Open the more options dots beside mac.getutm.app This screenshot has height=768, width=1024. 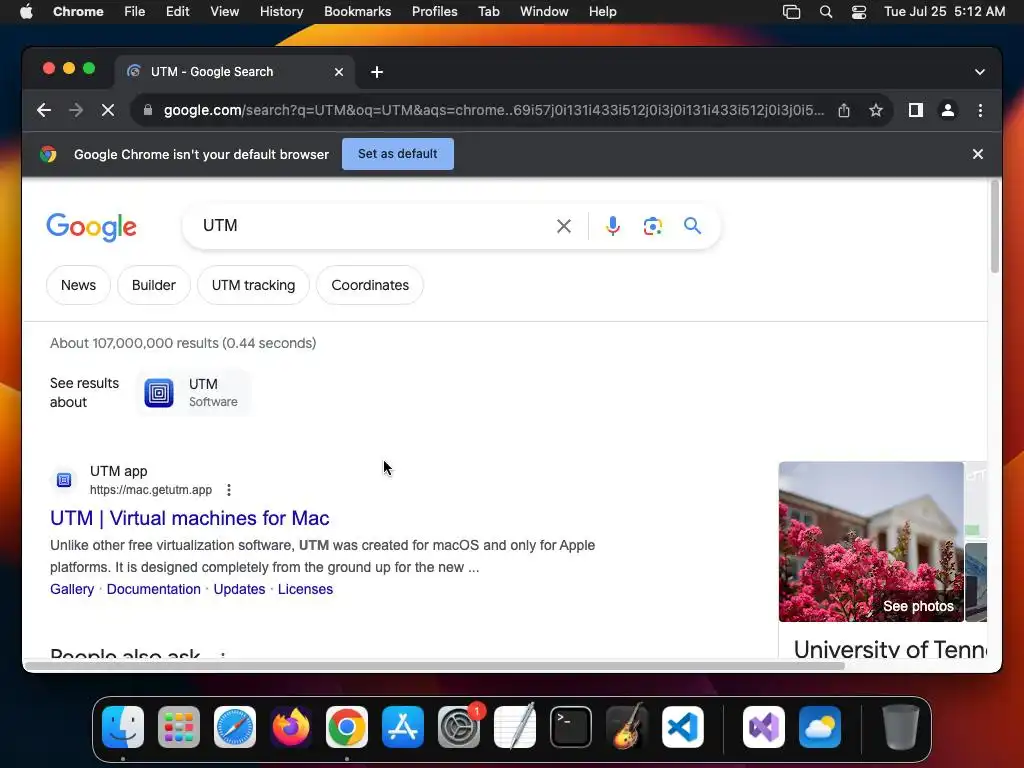click(x=229, y=490)
